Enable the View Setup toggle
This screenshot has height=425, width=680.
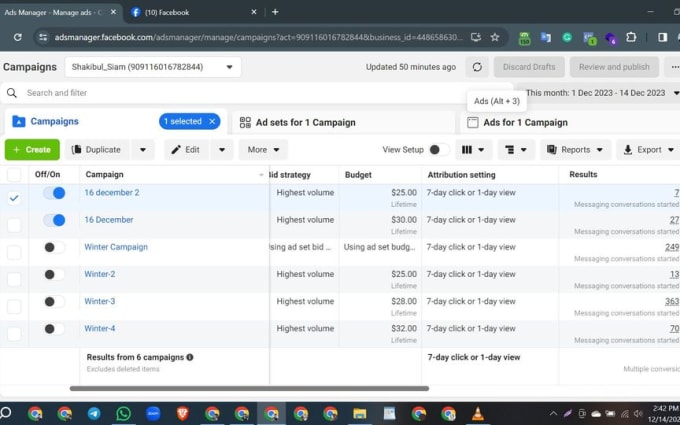(x=439, y=150)
